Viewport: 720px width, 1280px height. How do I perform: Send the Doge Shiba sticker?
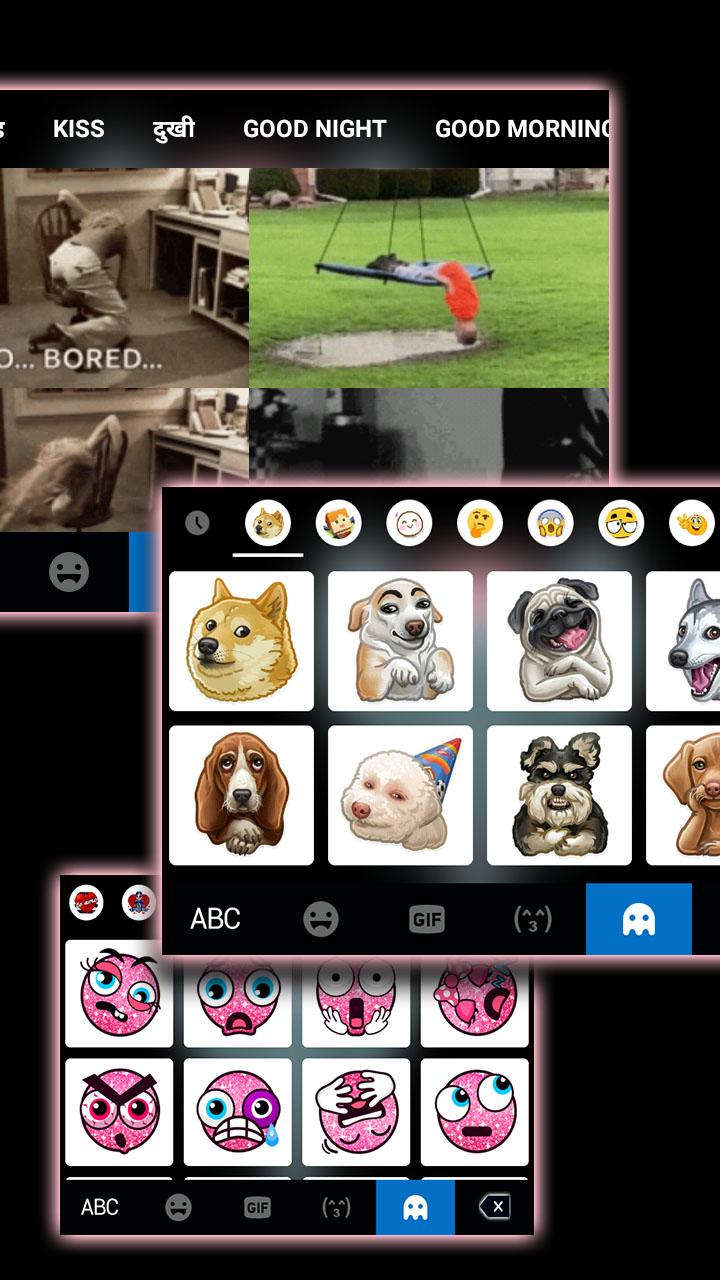(241, 641)
